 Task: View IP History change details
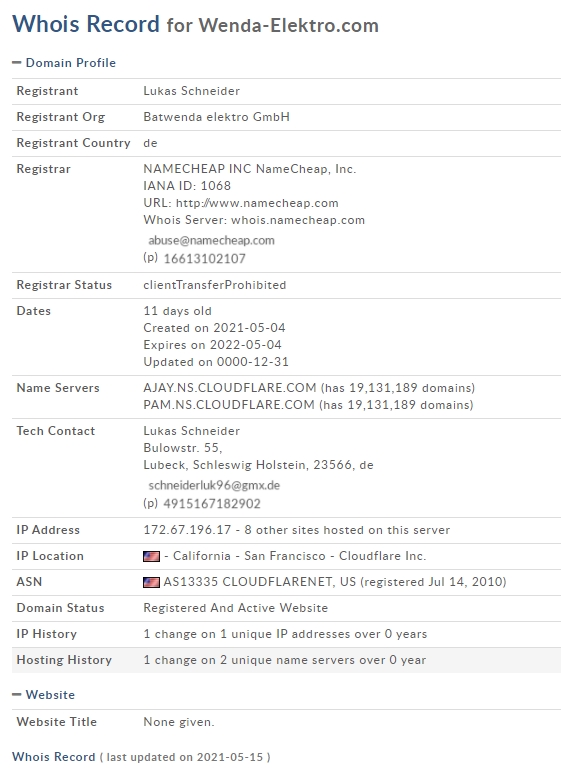pyautogui.click(x=285, y=634)
